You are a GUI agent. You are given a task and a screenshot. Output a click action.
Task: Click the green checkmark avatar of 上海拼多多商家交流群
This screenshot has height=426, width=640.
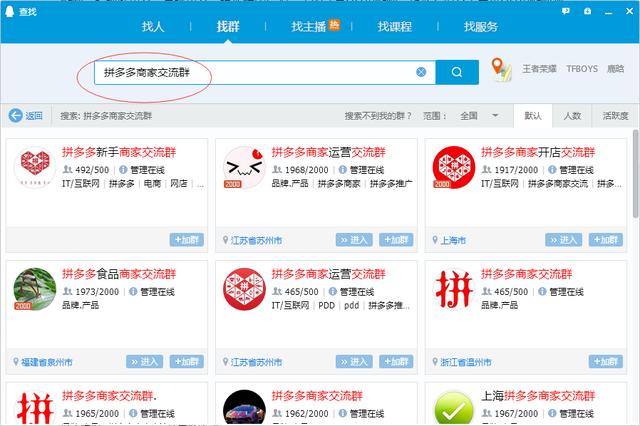pyautogui.click(x=454, y=408)
